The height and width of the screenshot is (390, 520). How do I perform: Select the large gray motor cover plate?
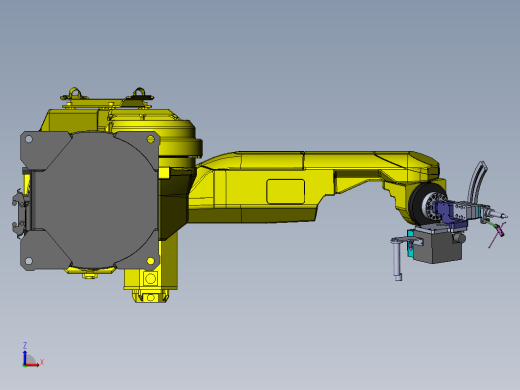pos(90,200)
